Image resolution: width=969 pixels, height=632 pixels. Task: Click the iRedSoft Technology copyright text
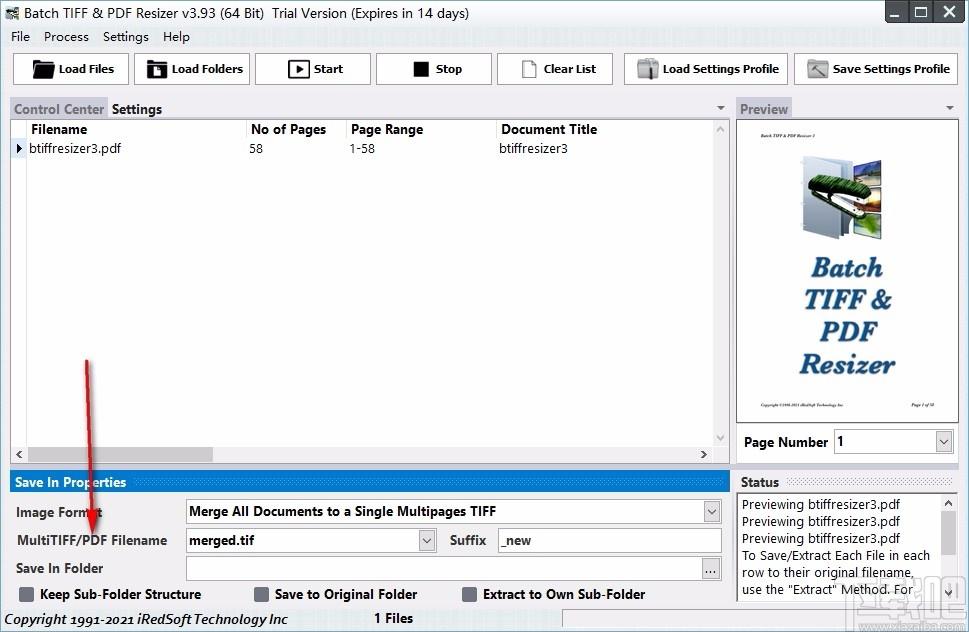[146, 619]
